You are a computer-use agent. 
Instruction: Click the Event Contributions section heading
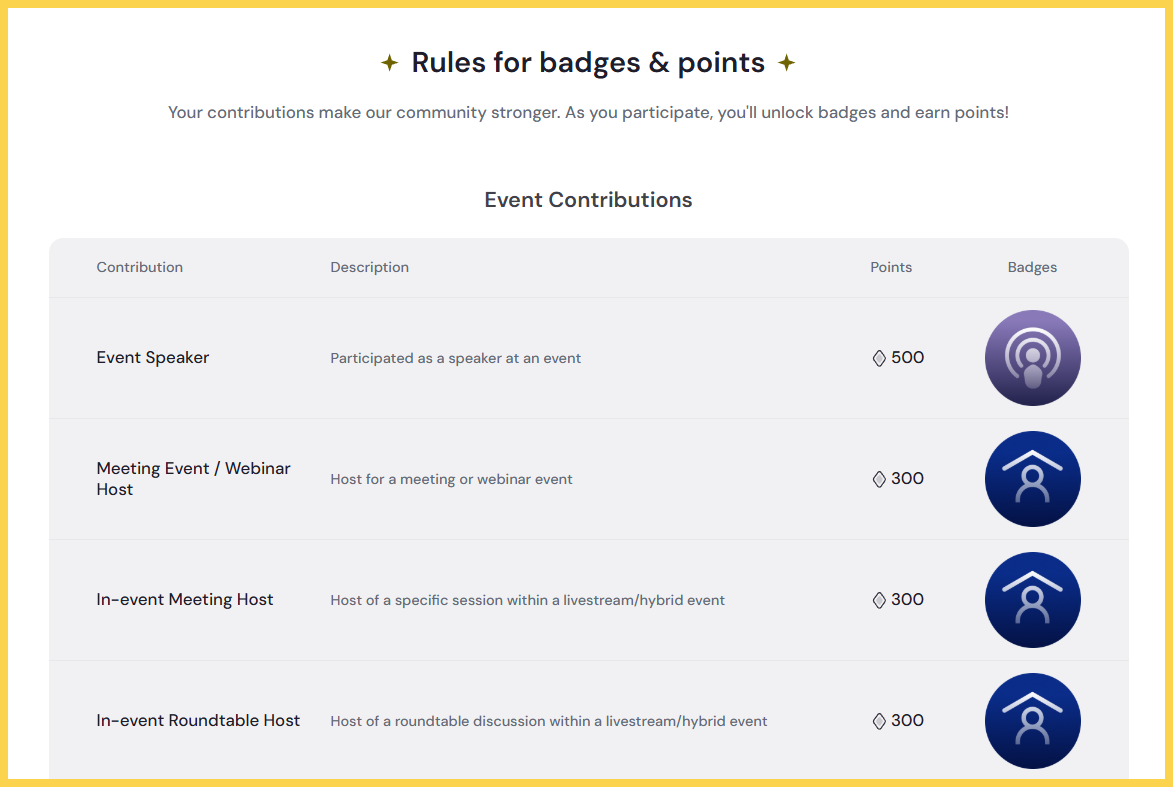pos(588,200)
